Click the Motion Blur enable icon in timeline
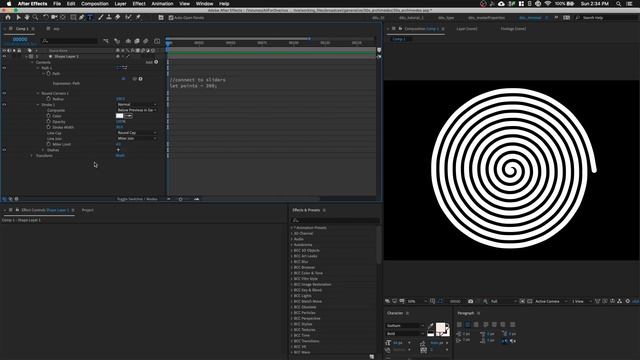The width and height of the screenshot is (640, 360). pos(146,41)
